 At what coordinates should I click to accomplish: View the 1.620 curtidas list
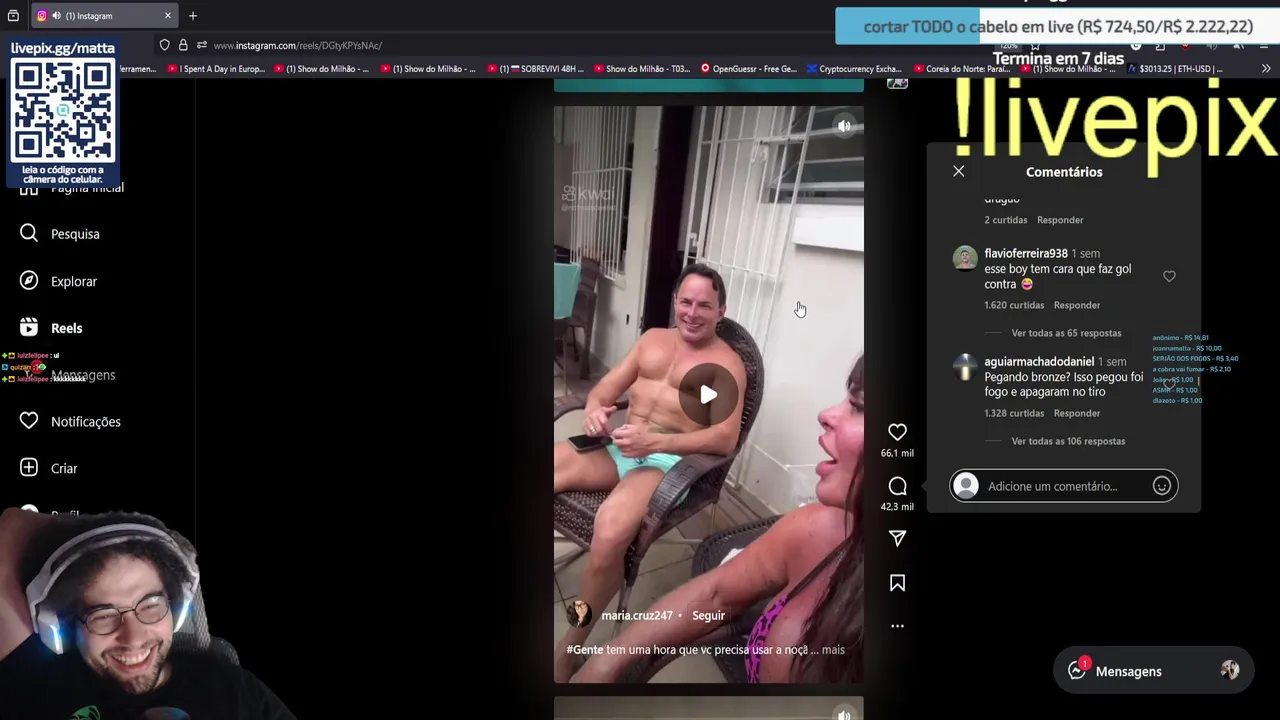(1014, 305)
